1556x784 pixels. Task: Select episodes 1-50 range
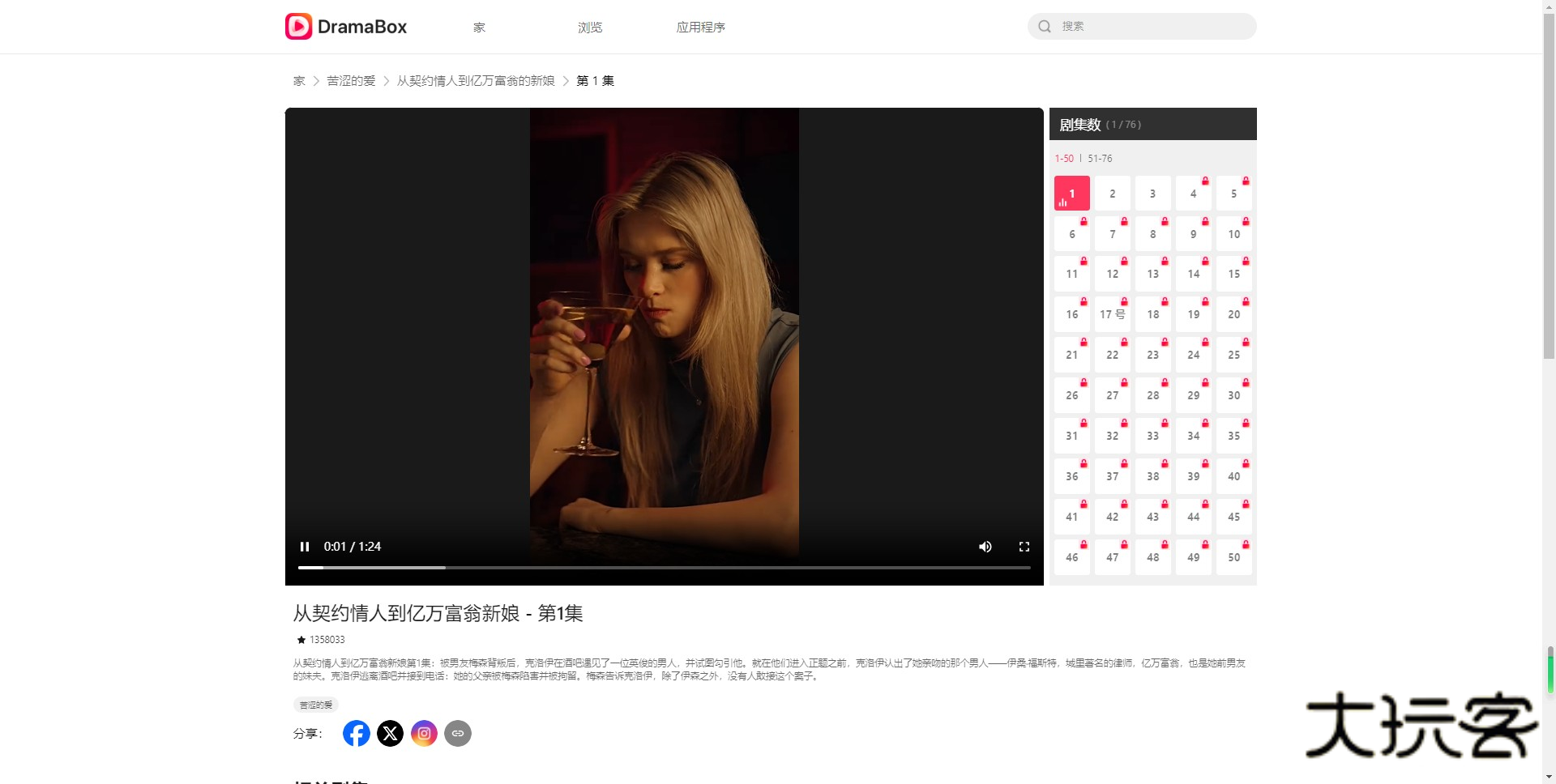1064,159
